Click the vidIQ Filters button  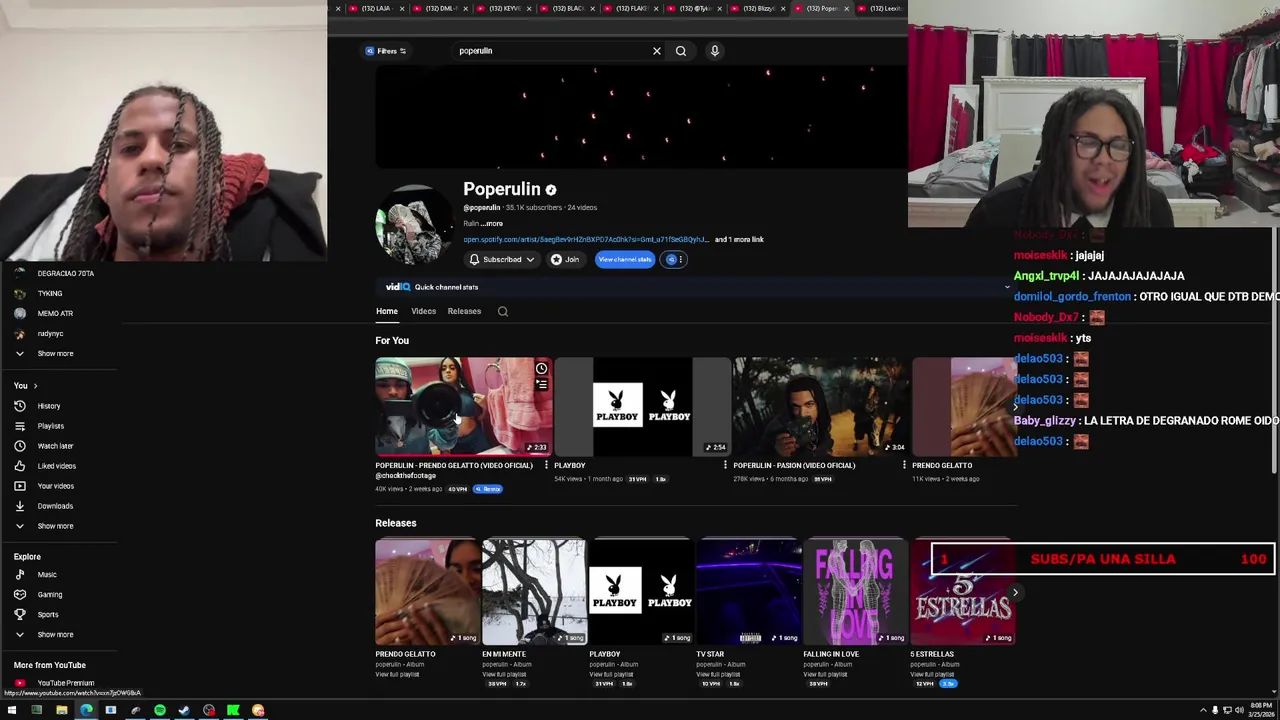(x=386, y=51)
